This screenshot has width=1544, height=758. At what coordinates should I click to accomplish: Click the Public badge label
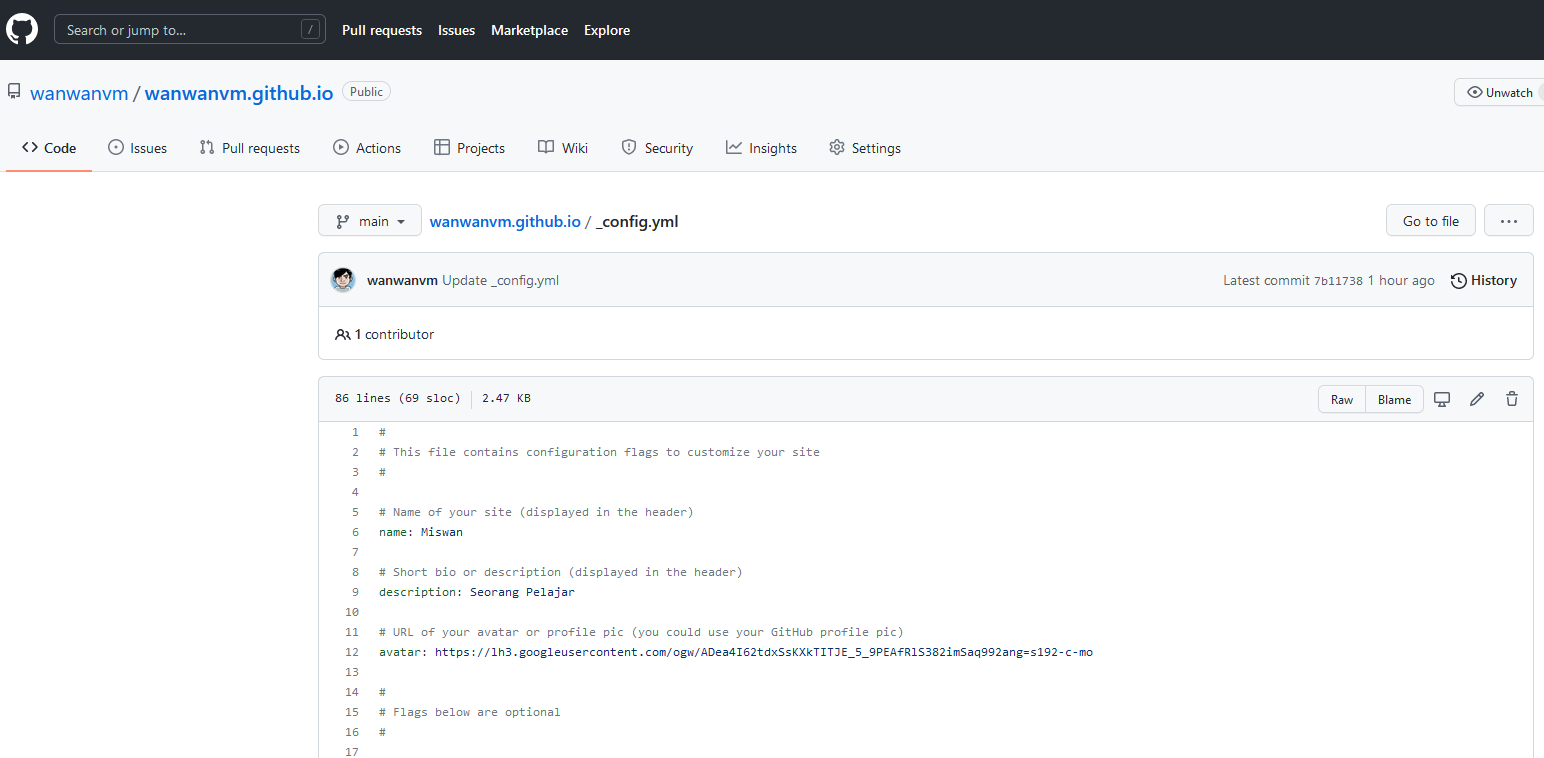366,92
